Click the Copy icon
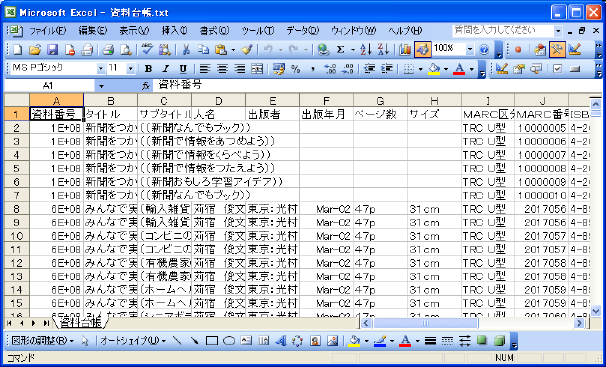Image resolution: width=606 pixels, height=367 pixels. (x=203, y=49)
